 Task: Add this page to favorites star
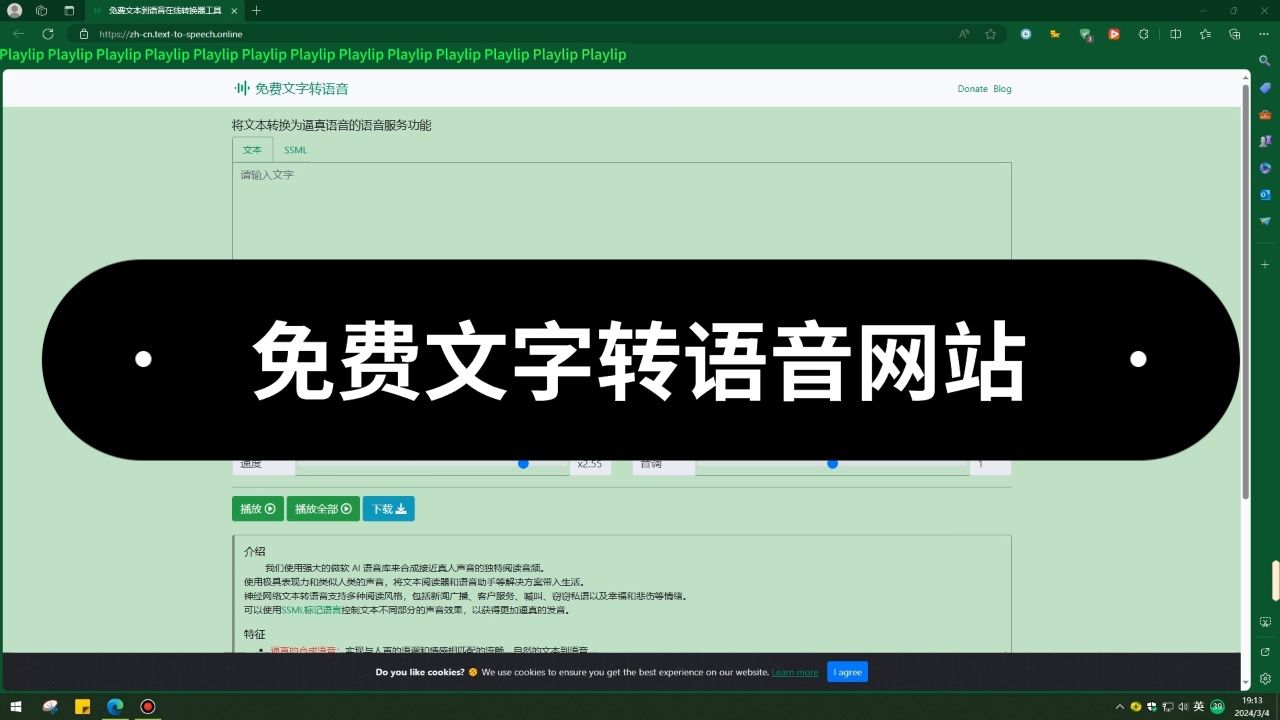click(x=990, y=33)
